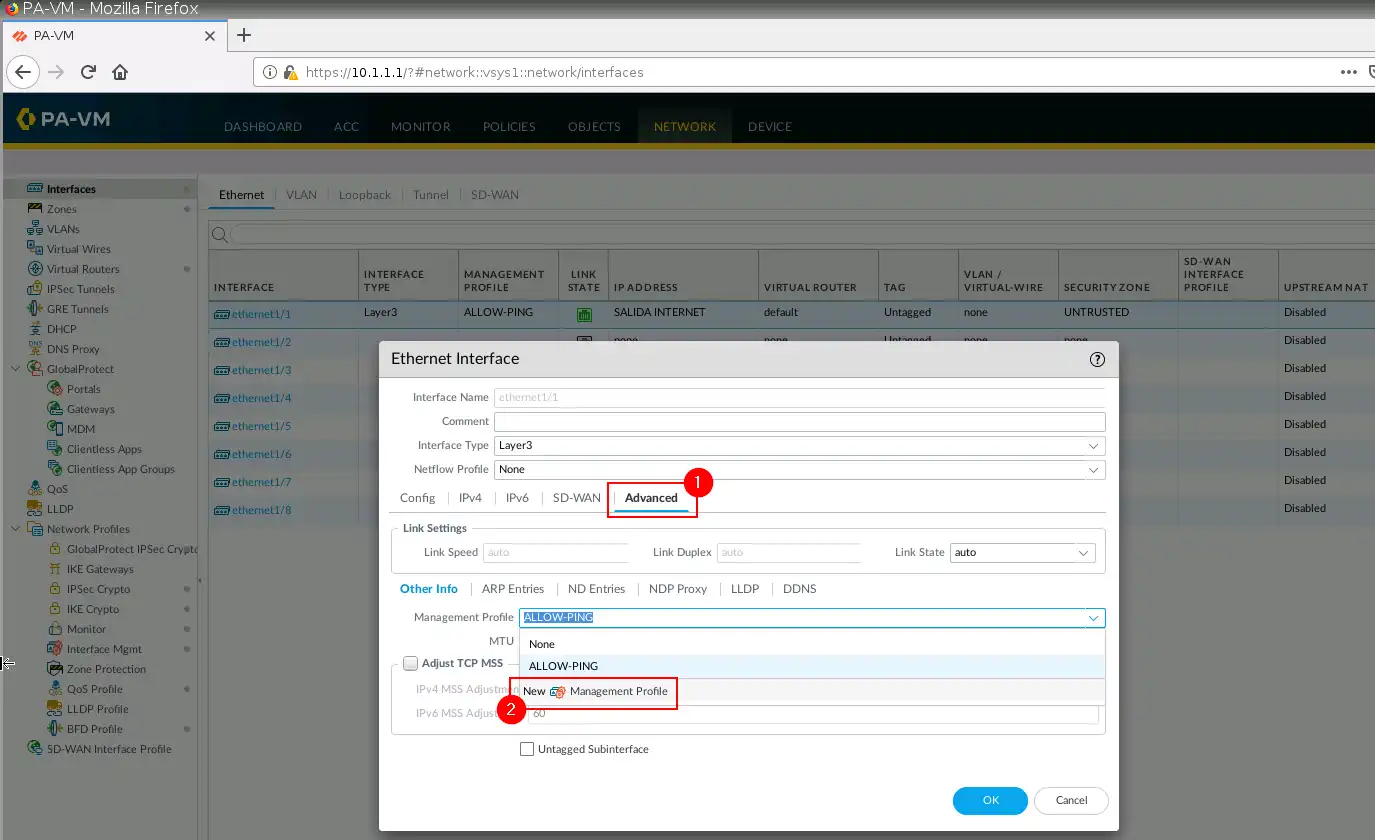Screen dimensions: 1375x840
Task: Select BFD Profile in the sidebar
Action: click(94, 729)
